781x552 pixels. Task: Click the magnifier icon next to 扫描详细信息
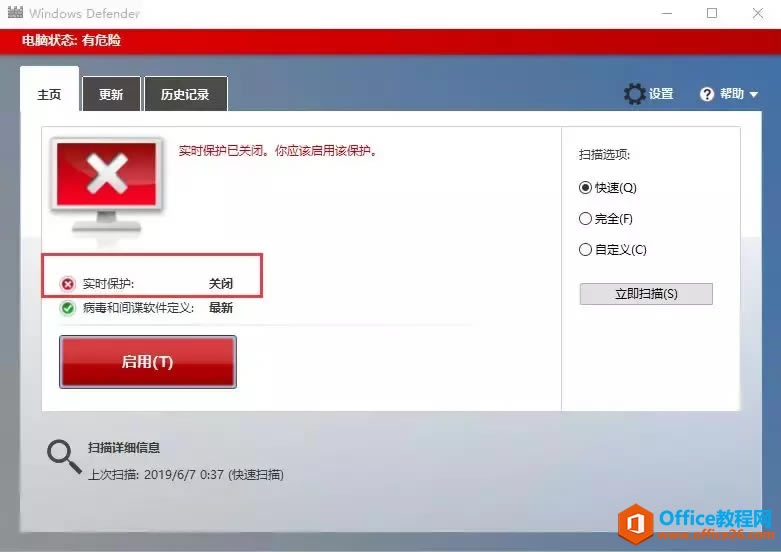[x=64, y=455]
